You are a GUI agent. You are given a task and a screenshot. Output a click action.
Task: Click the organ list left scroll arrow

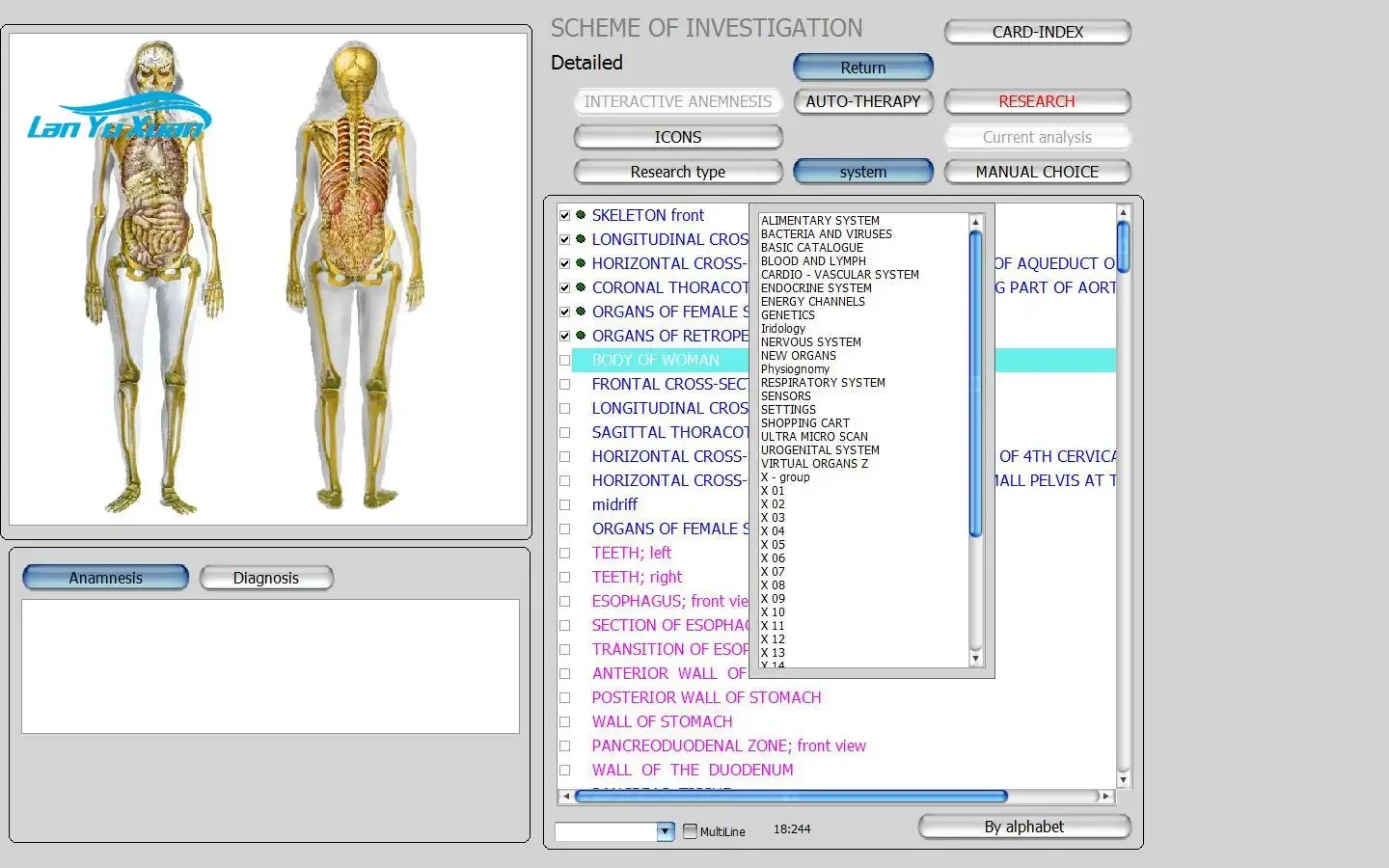(x=565, y=797)
